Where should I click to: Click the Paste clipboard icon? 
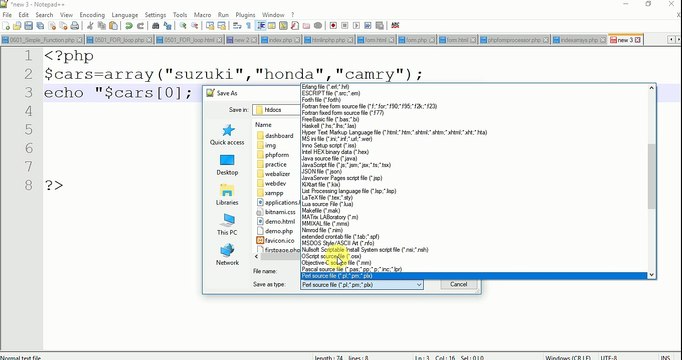click(x=114, y=26)
